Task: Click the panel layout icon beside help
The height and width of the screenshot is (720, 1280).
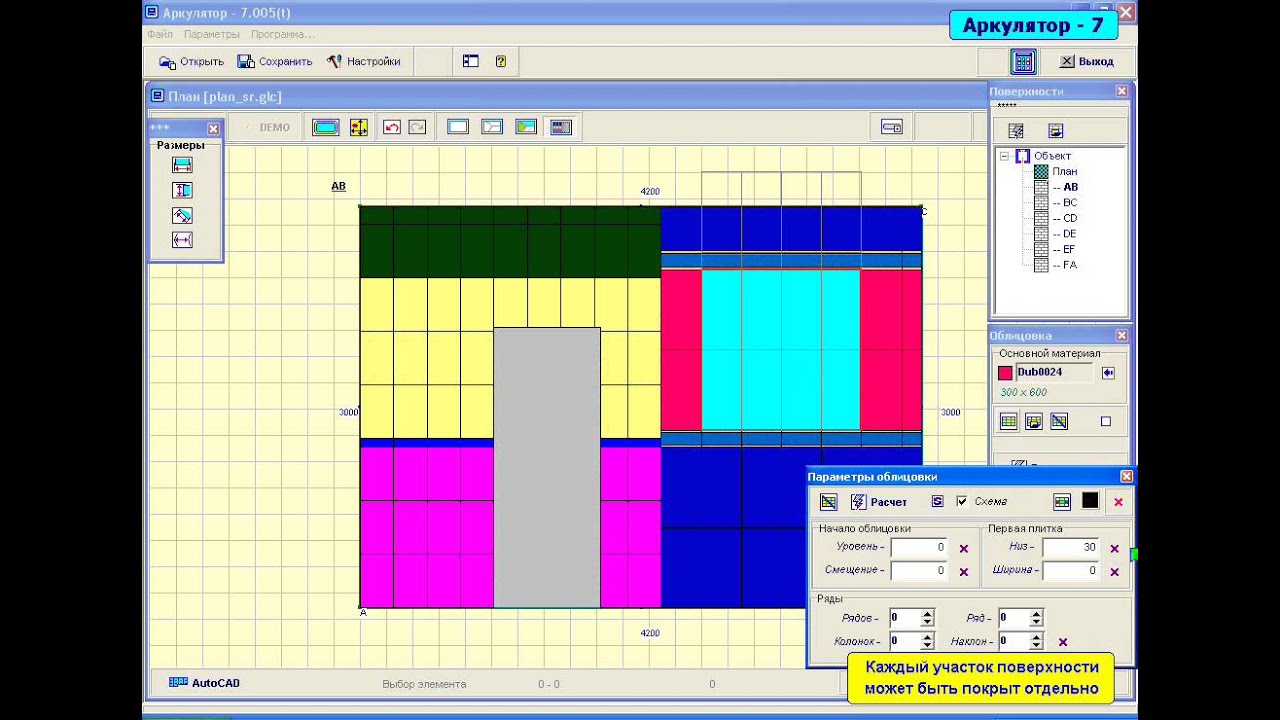Action: [x=471, y=62]
